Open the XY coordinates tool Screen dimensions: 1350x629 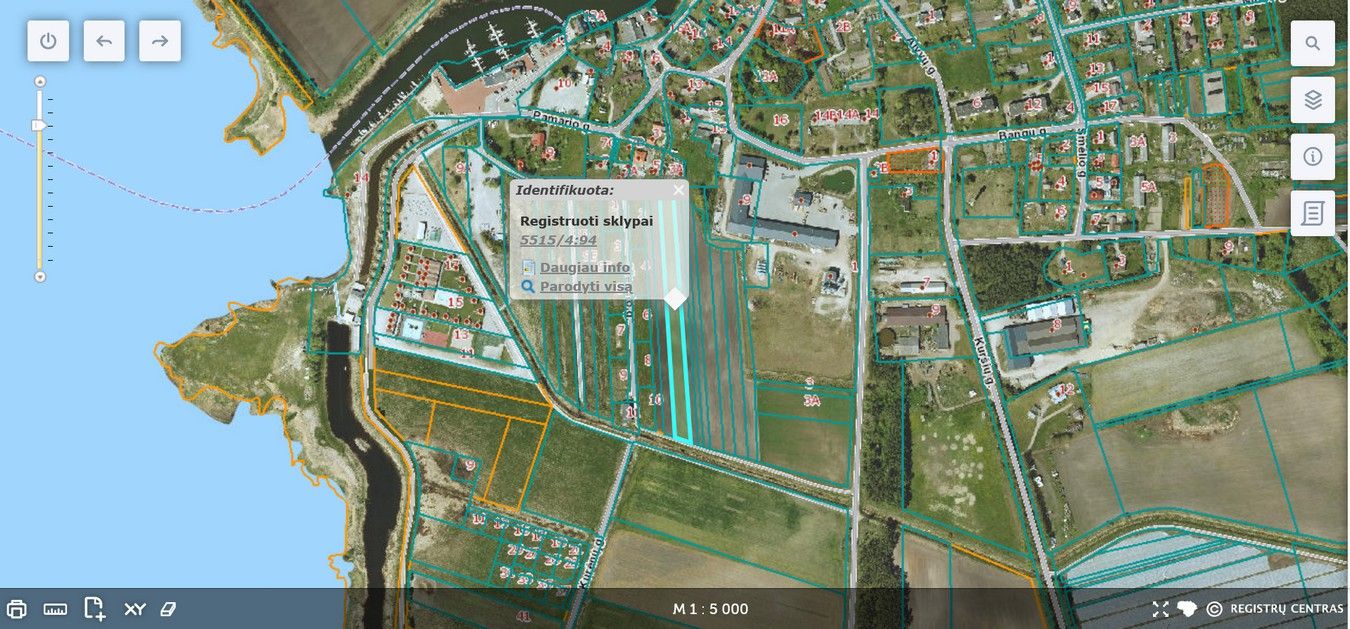pos(134,609)
